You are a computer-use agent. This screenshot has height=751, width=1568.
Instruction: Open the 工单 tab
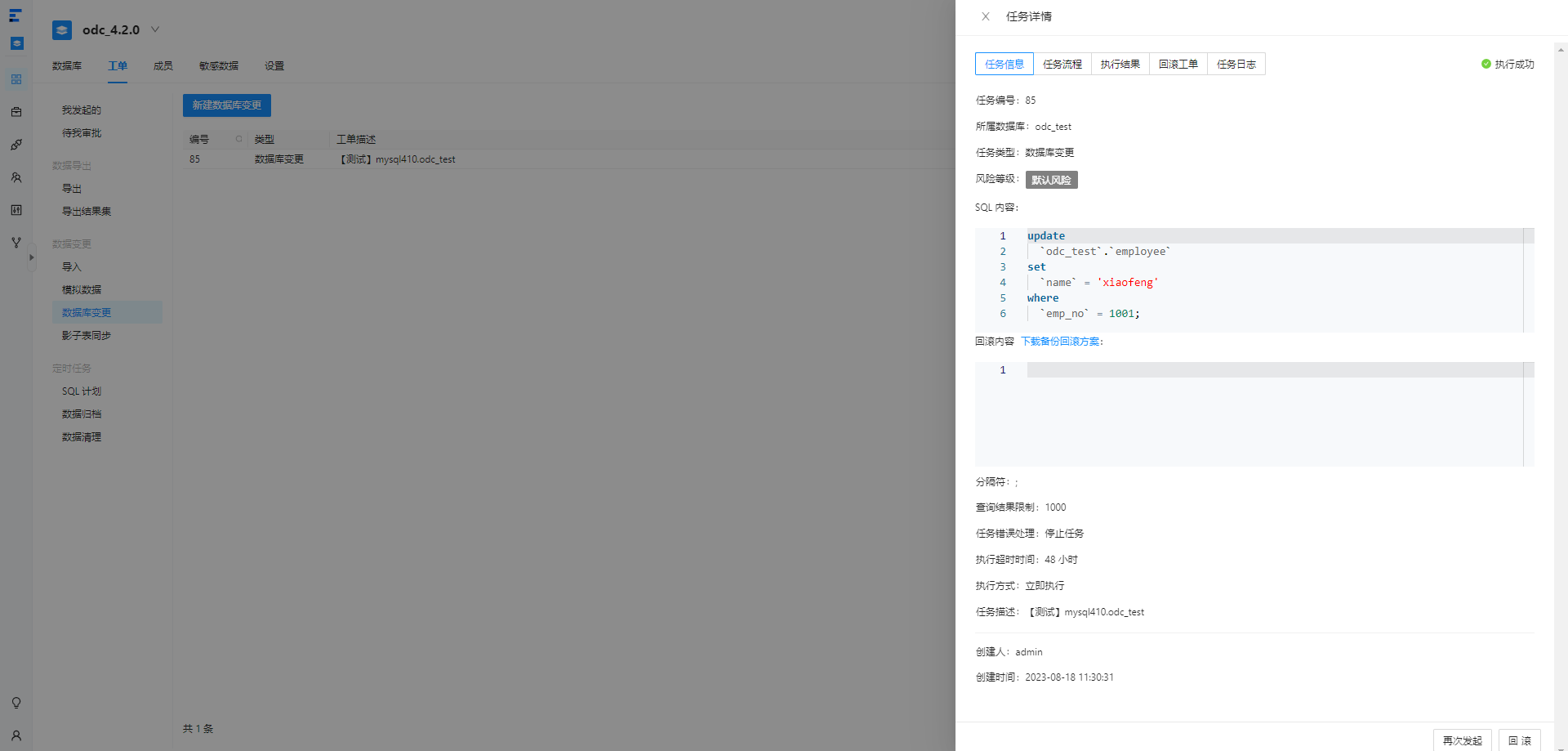tap(118, 66)
